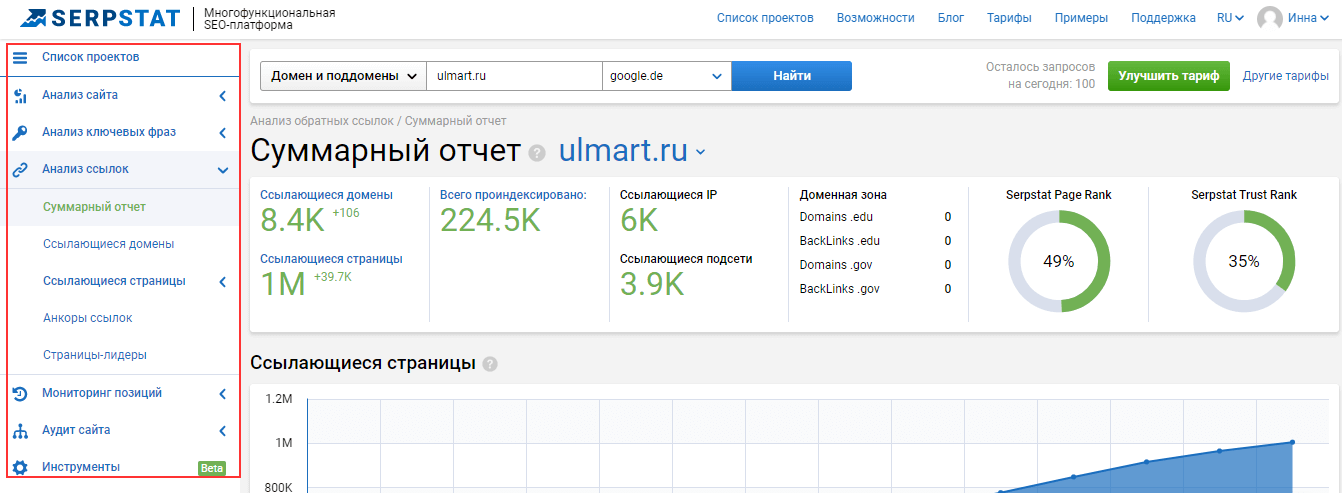
Task: Click the key icon for Анализ ключевых фраз
Action: coord(20,133)
